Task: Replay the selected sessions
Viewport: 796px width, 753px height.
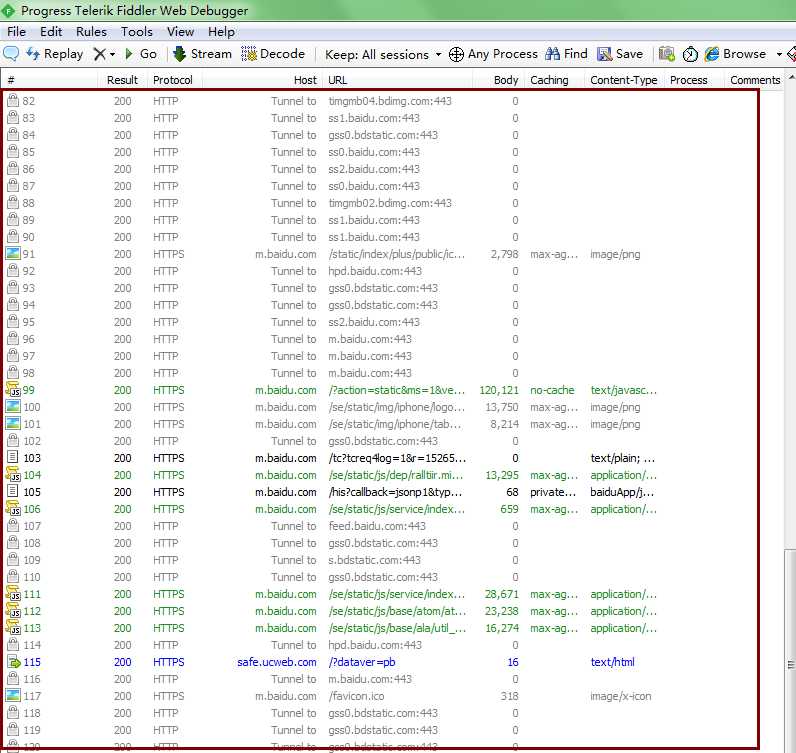Action: pyautogui.click(x=55, y=53)
